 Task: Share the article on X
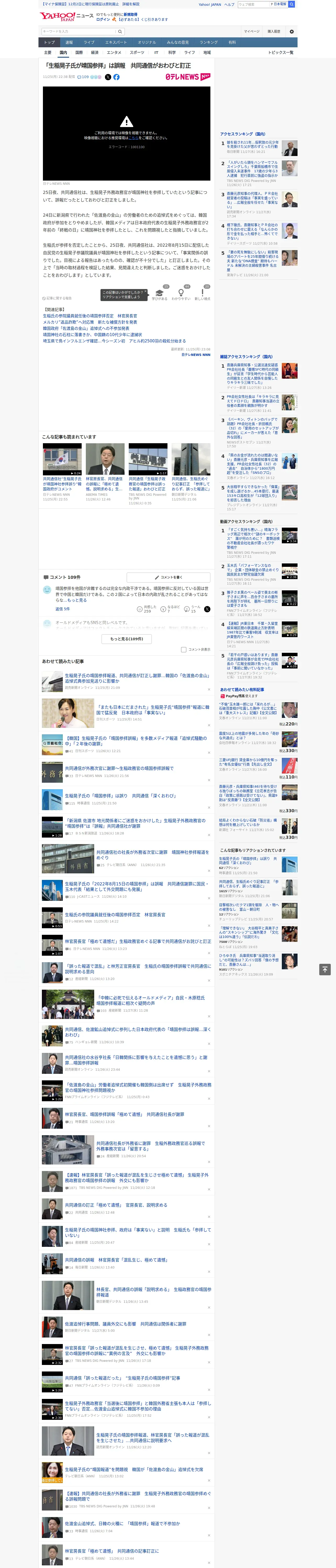pos(108,77)
